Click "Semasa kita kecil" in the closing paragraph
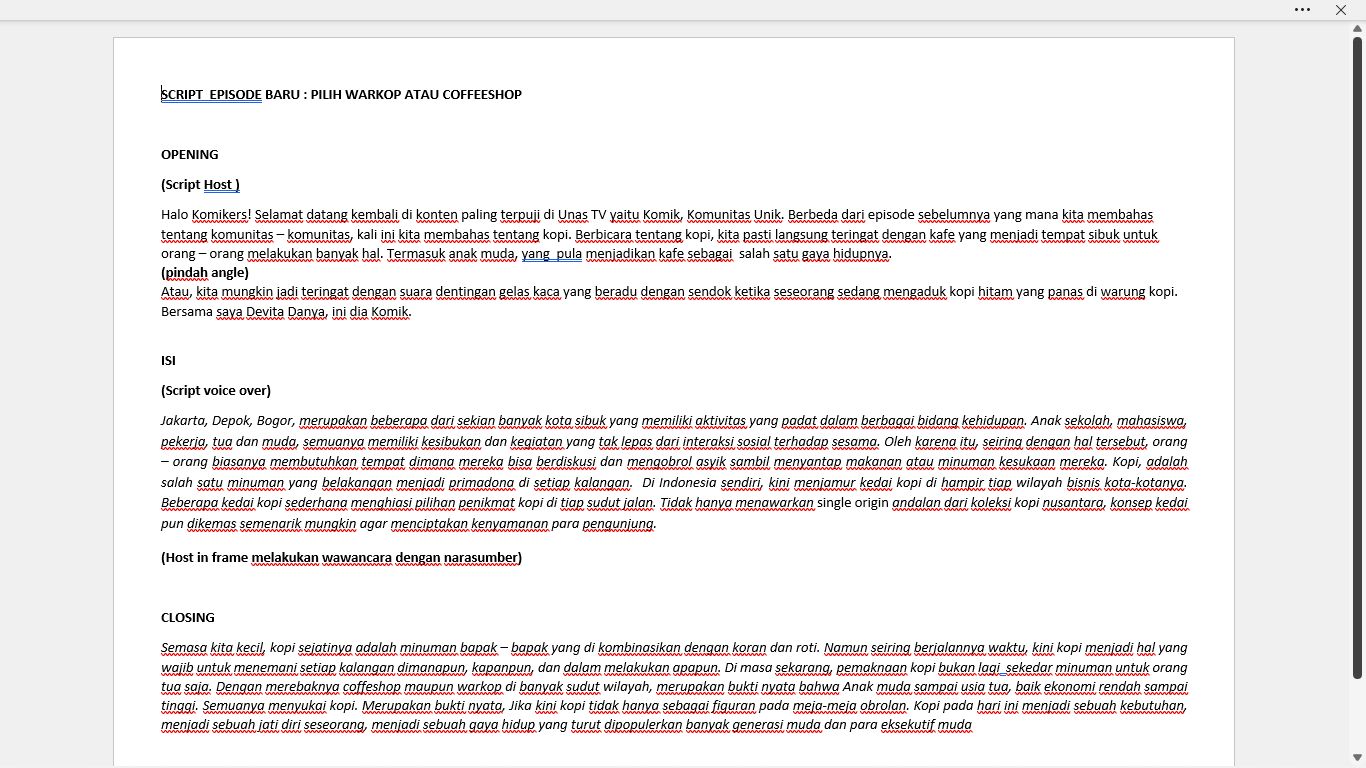This screenshot has width=1366, height=768. (x=212, y=648)
